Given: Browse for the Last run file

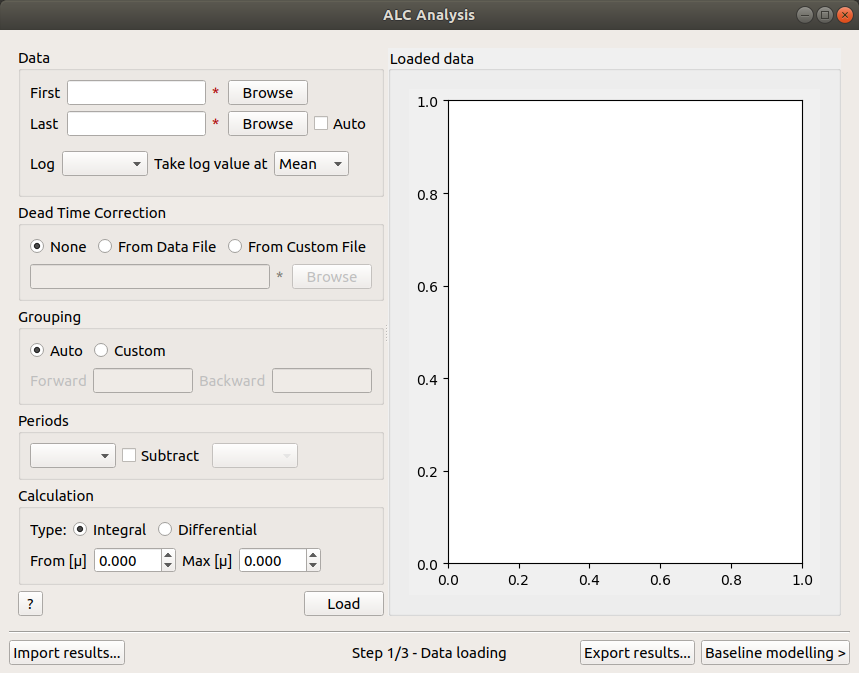Looking at the screenshot, I should (267, 124).
